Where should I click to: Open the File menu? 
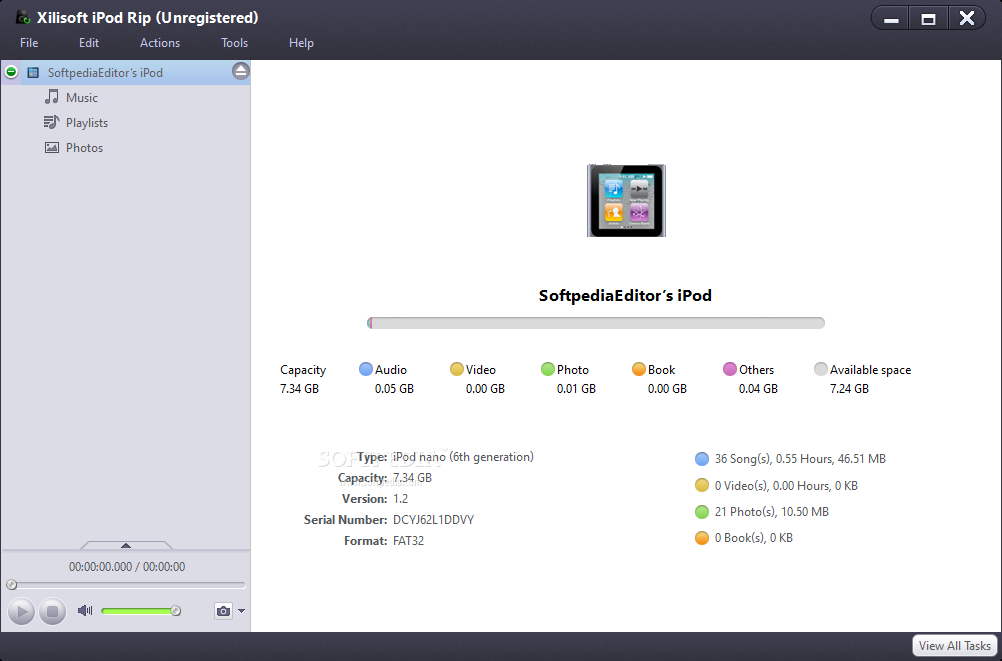pyautogui.click(x=29, y=43)
